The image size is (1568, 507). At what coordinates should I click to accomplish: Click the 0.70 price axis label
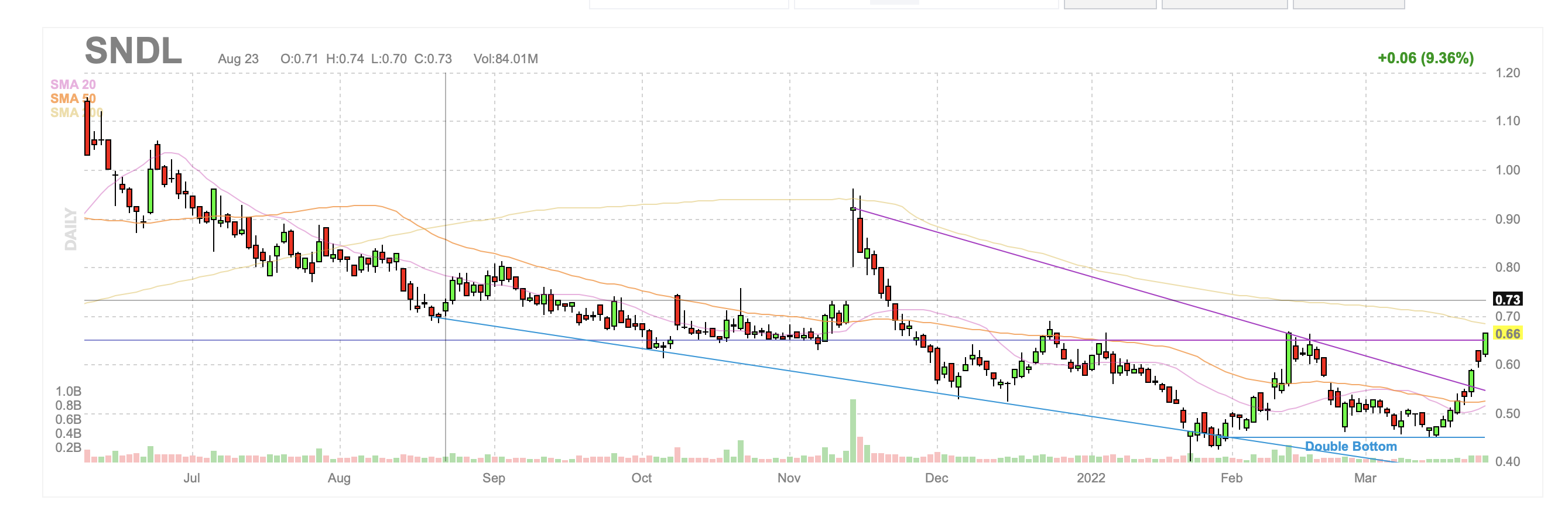[1507, 317]
